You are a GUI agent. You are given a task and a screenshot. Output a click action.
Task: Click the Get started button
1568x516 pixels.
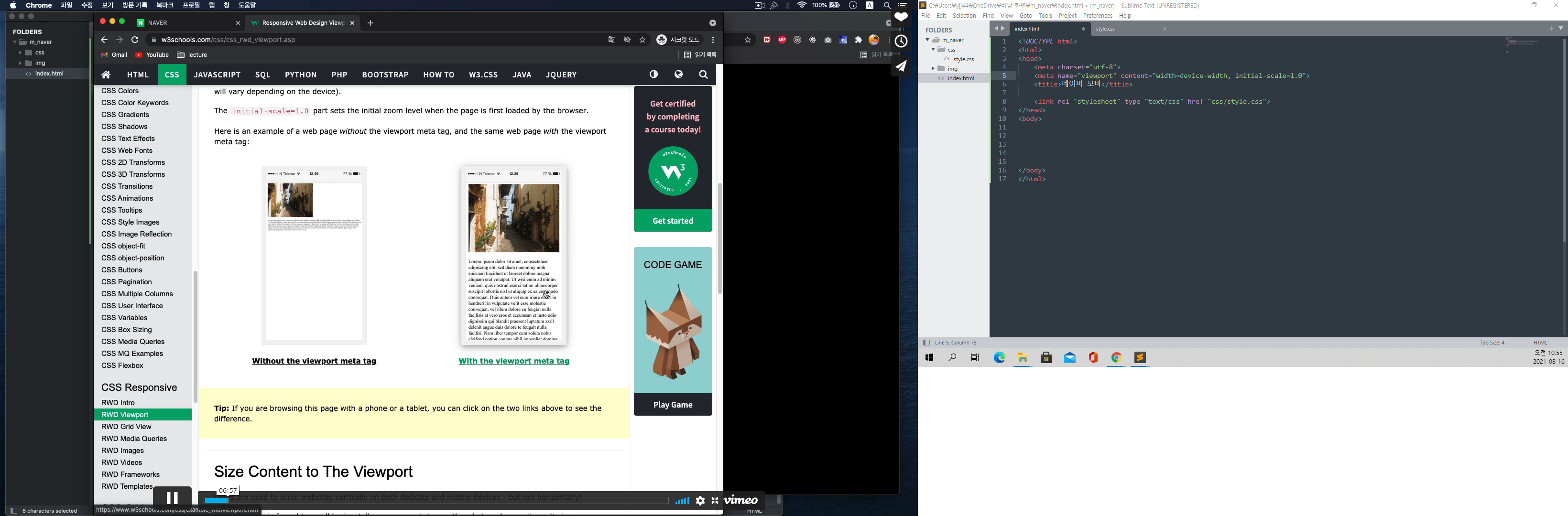(673, 221)
